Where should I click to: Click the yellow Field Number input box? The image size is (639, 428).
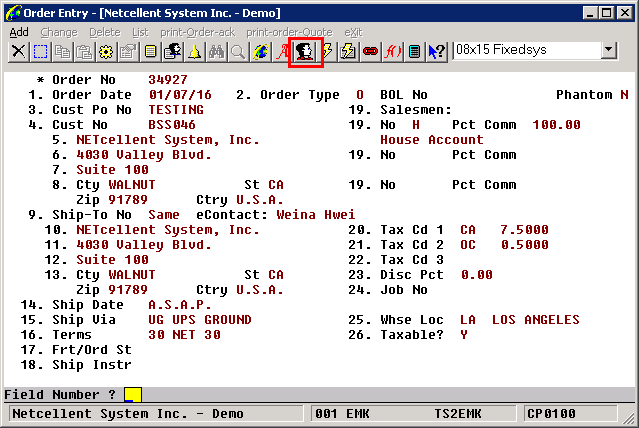tap(133, 395)
